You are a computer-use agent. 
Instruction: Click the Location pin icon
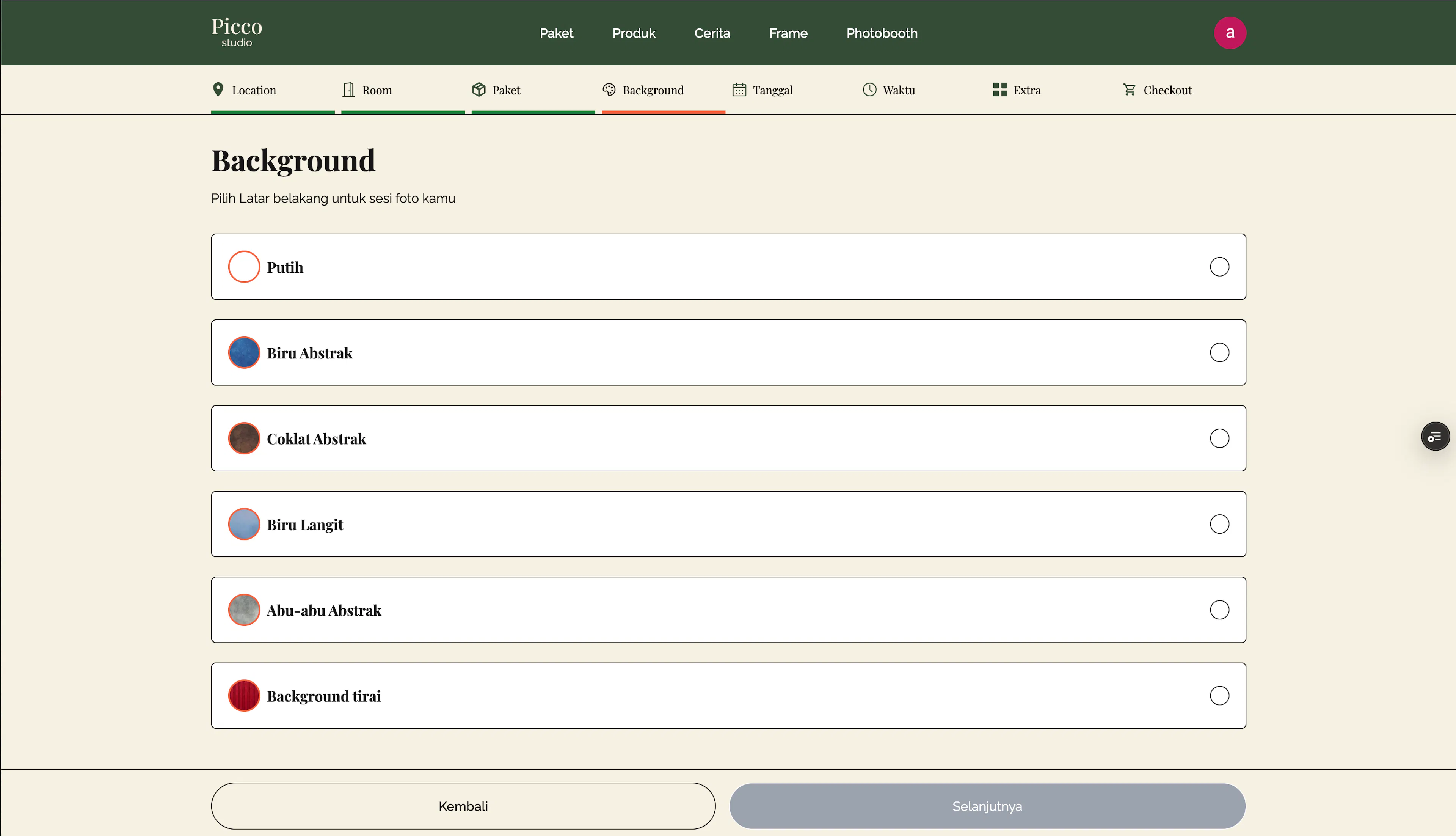218,90
